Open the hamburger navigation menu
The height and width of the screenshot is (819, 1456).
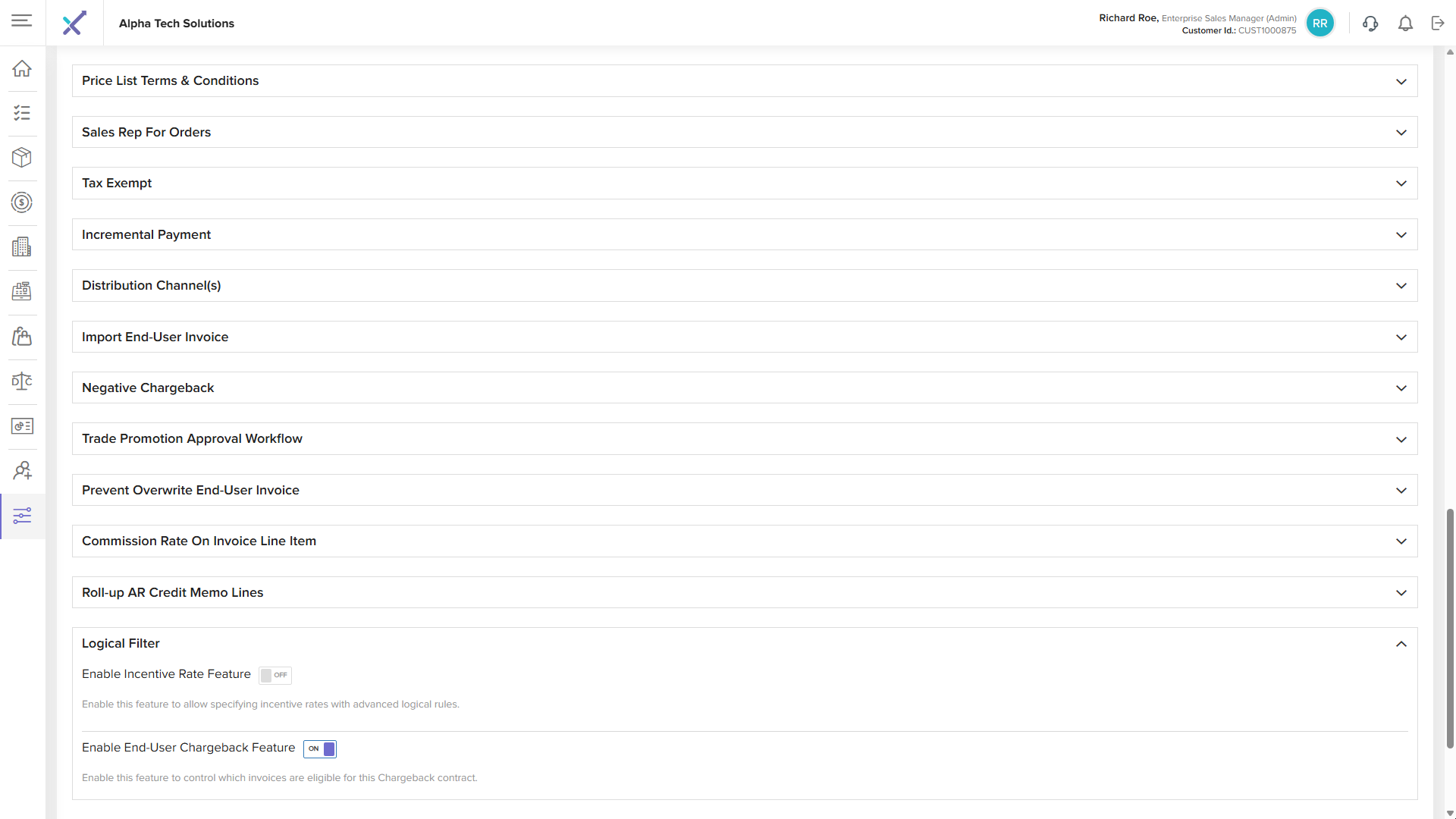coord(22,20)
